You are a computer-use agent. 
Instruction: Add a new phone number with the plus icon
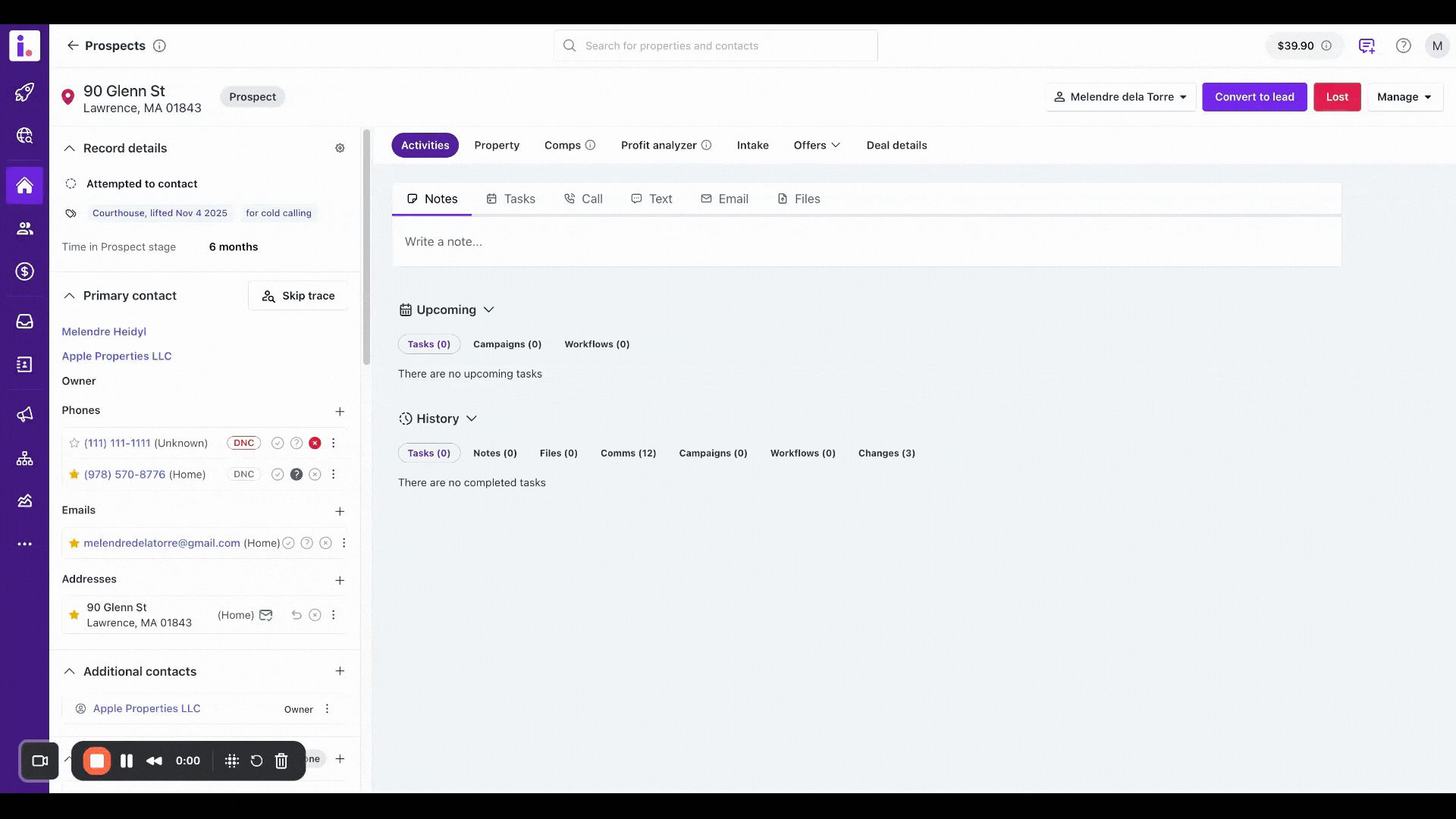pyautogui.click(x=340, y=412)
